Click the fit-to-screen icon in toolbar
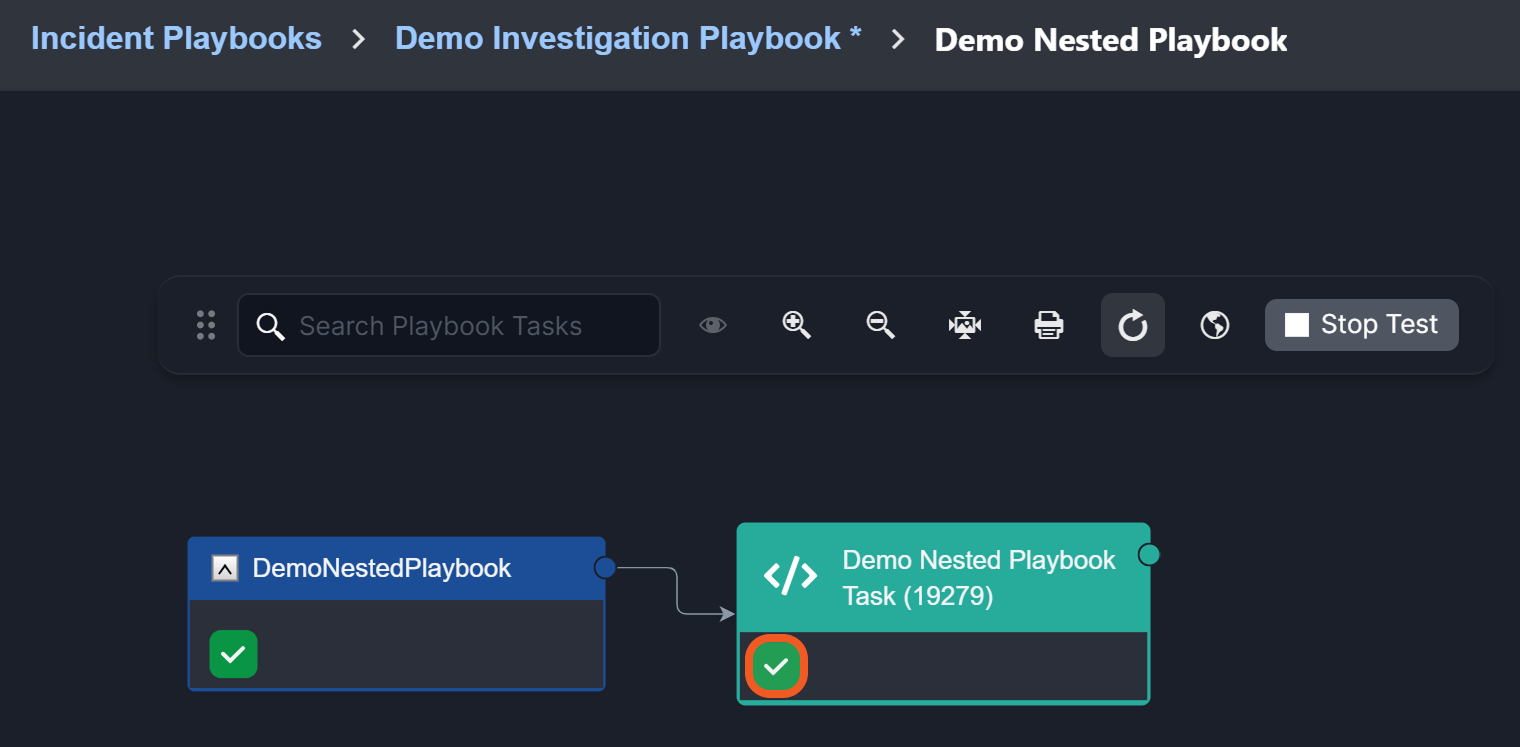 coord(964,325)
